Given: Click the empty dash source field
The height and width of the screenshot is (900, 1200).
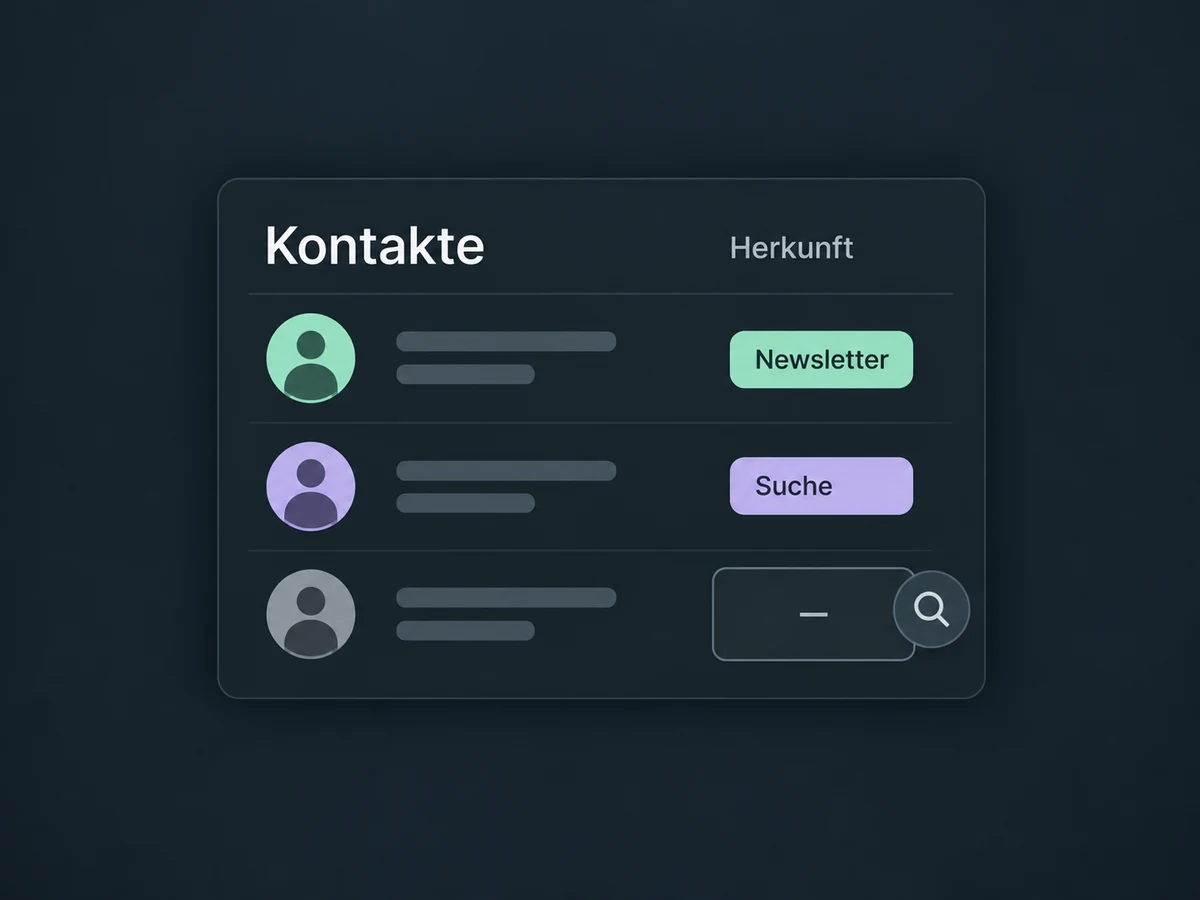Looking at the screenshot, I should (x=813, y=614).
